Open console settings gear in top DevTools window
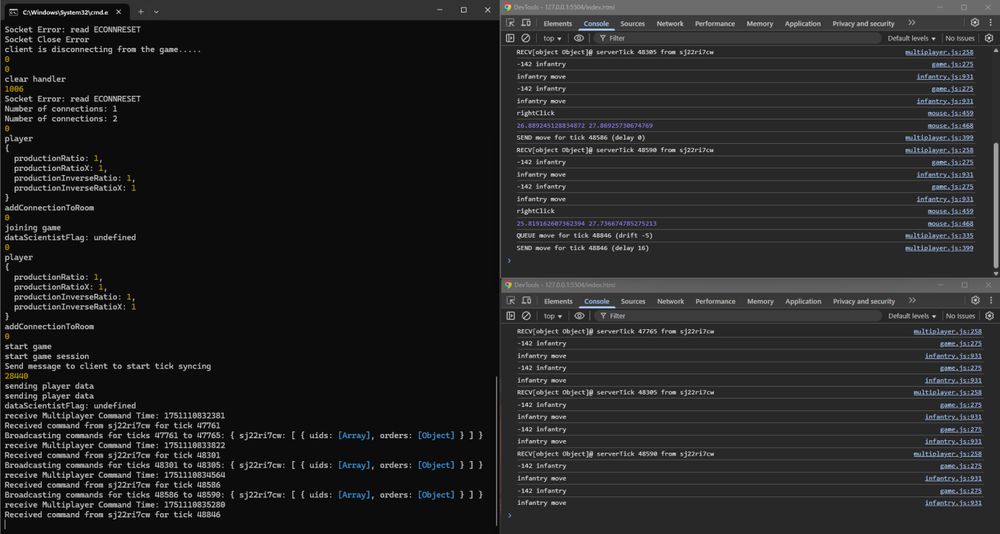The width and height of the screenshot is (1000, 534). coord(989,38)
